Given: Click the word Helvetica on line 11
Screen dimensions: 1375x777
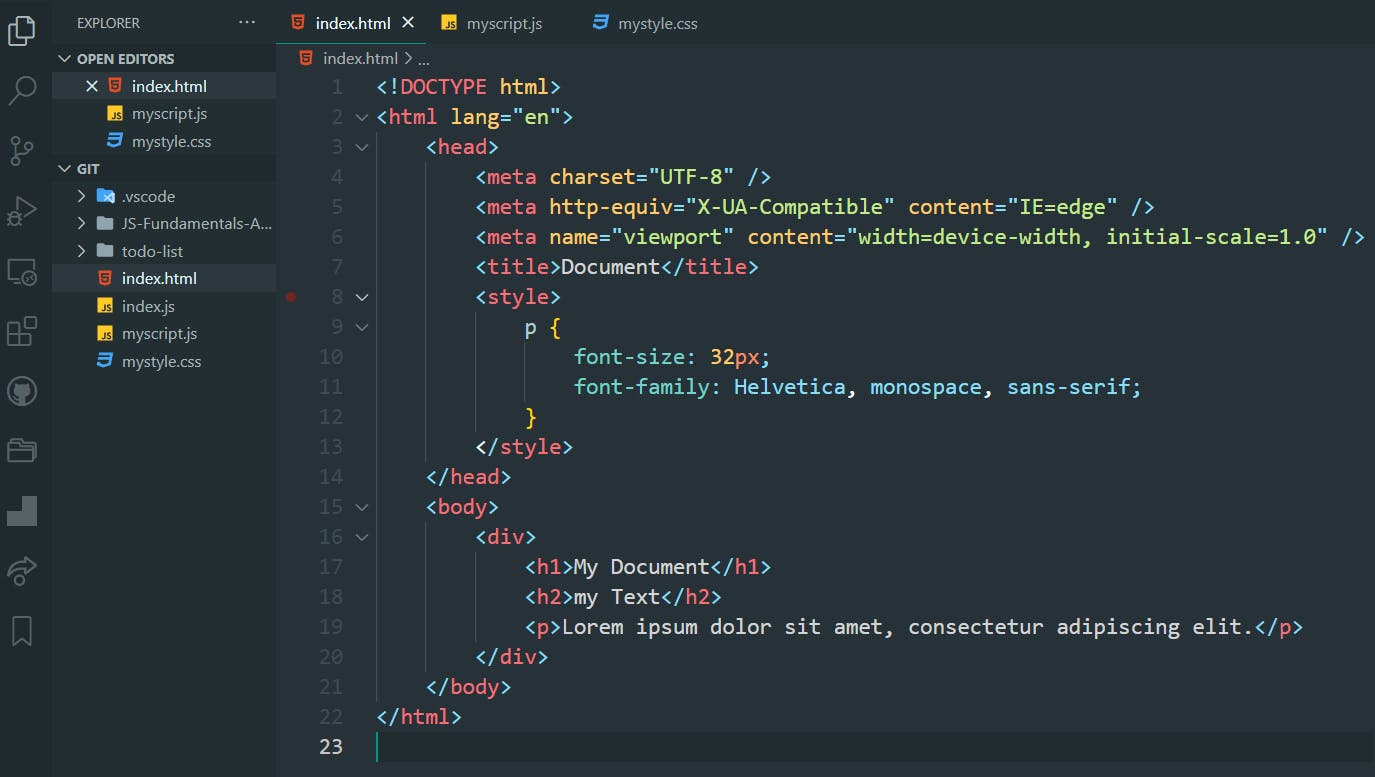Looking at the screenshot, I should click(789, 387).
